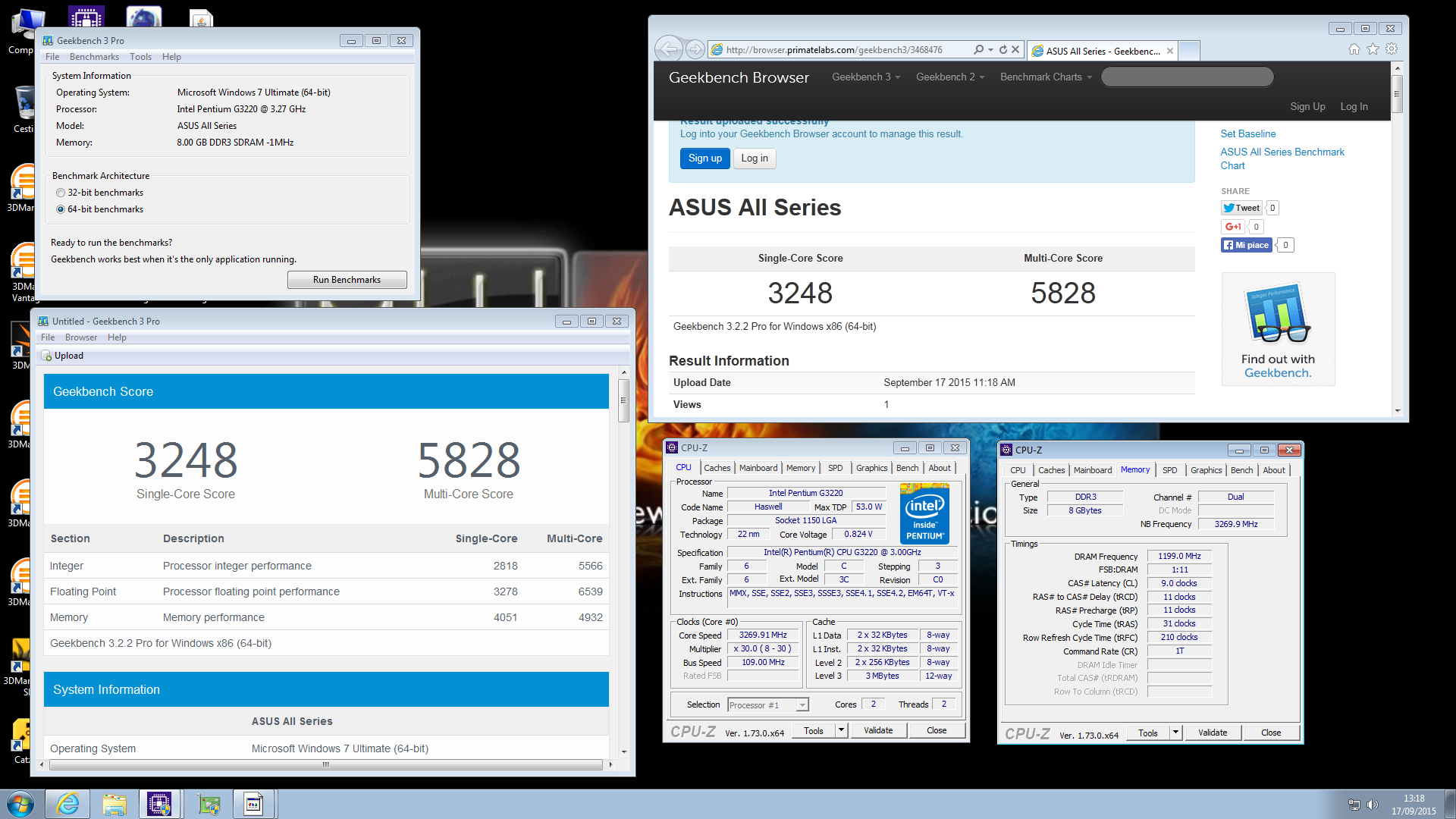1456x819 pixels.
Task: Open the Benchmarks menu in Geekbench 3 Pro
Action: pyautogui.click(x=94, y=57)
